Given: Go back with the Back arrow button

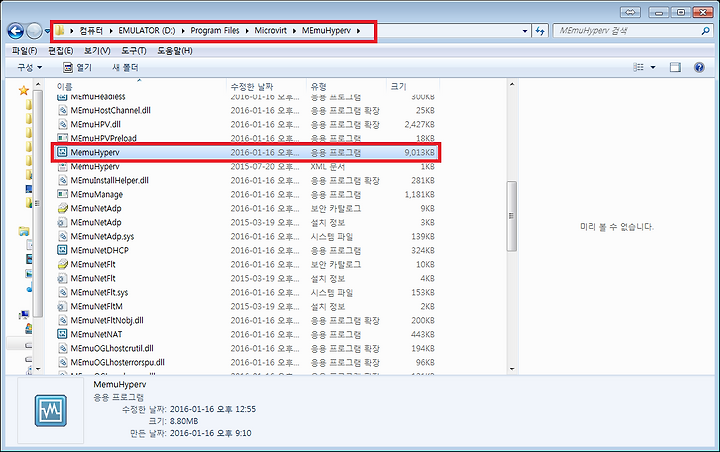Looking at the screenshot, I should point(15,31).
